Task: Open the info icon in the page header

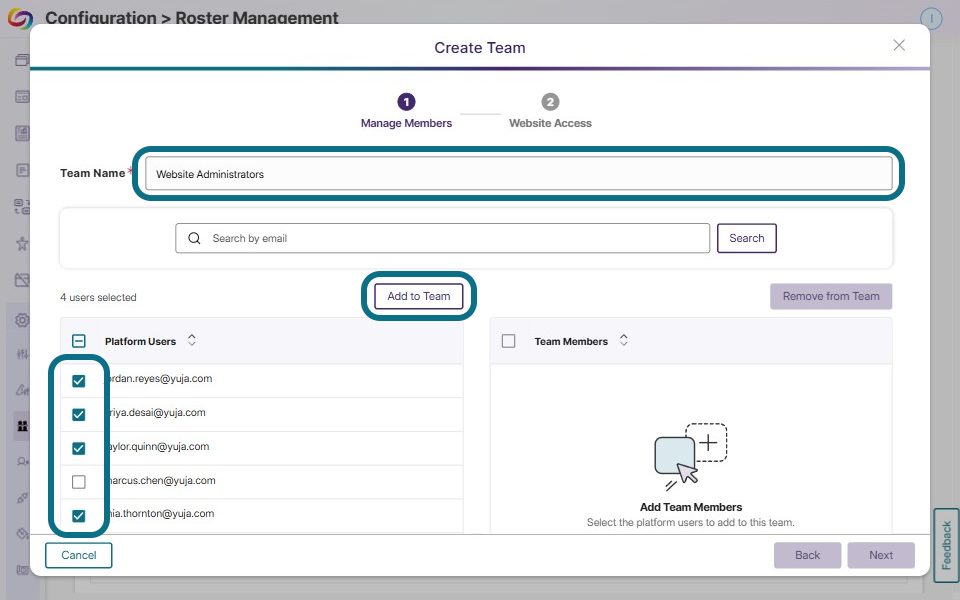Action: click(931, 18)
